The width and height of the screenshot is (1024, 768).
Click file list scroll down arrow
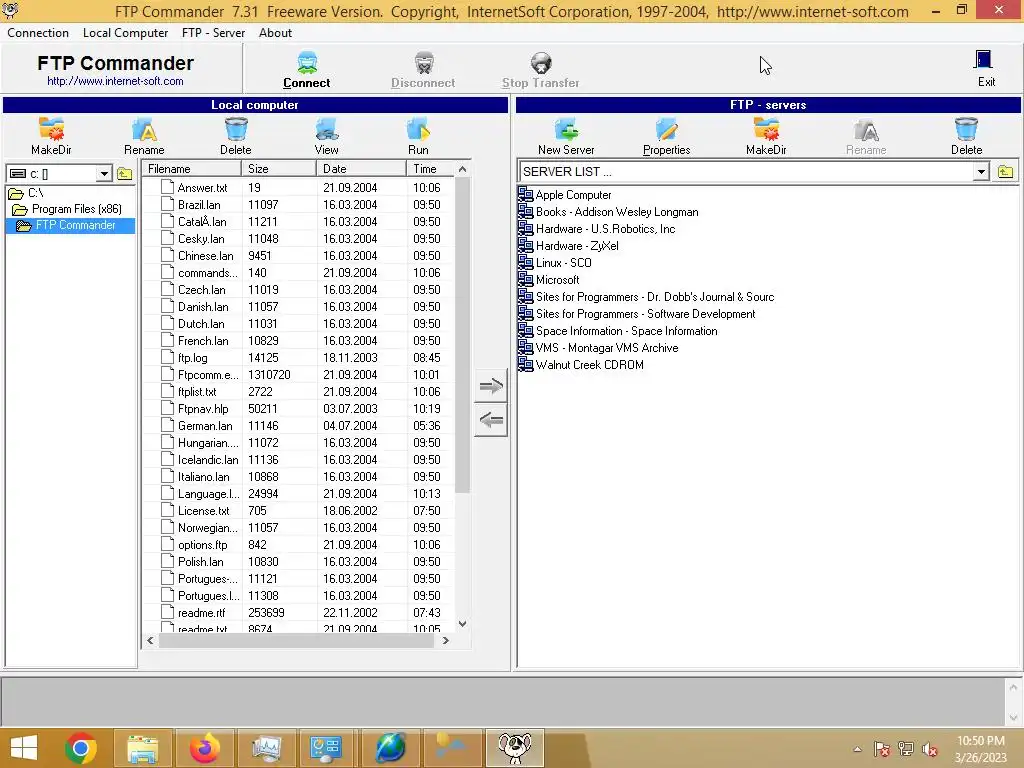click(462, 624)
